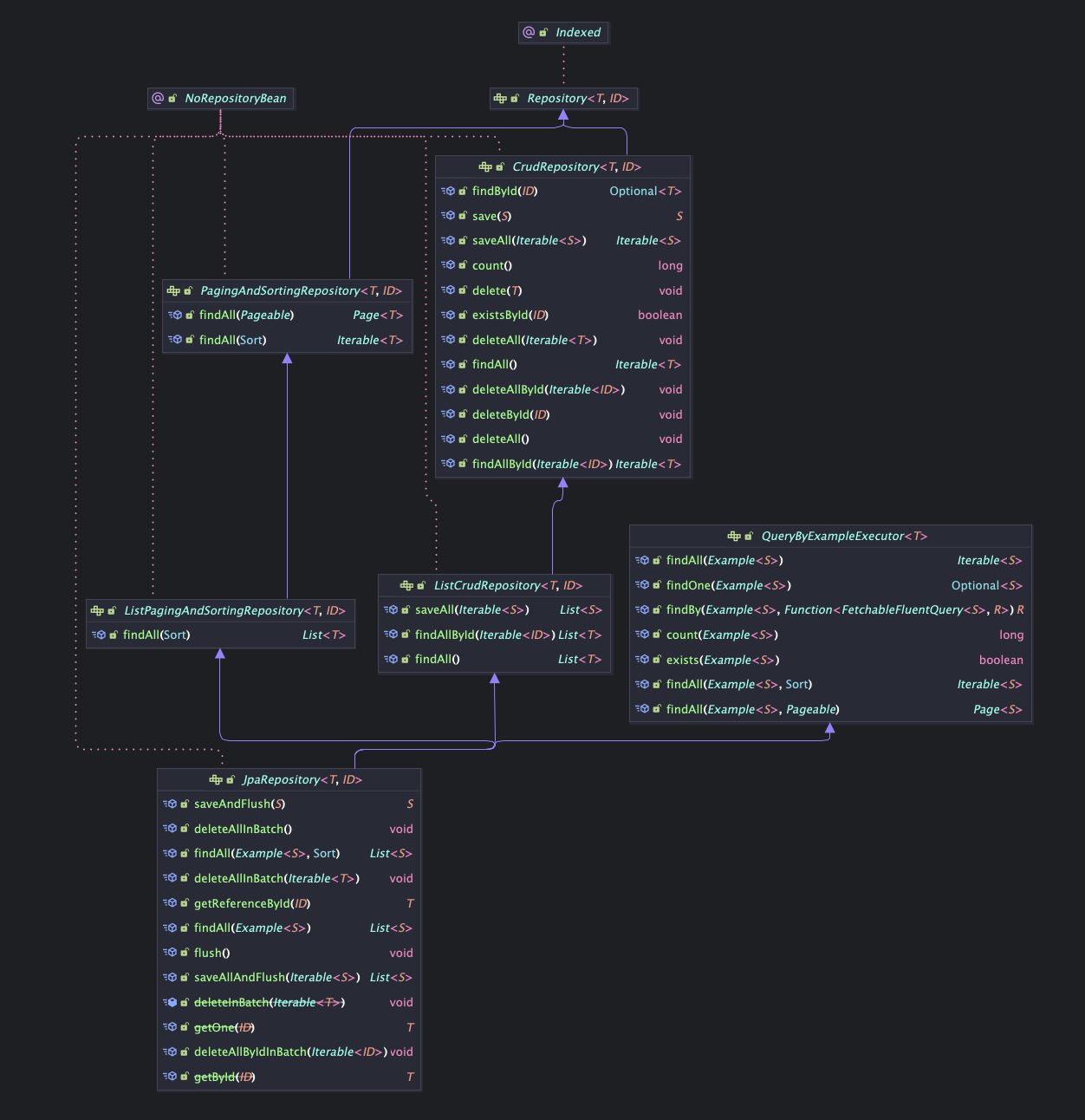Click the findAll() method in CrudRepository
Viewport: 1085px width, 1120px height.
tap(563, 364)
